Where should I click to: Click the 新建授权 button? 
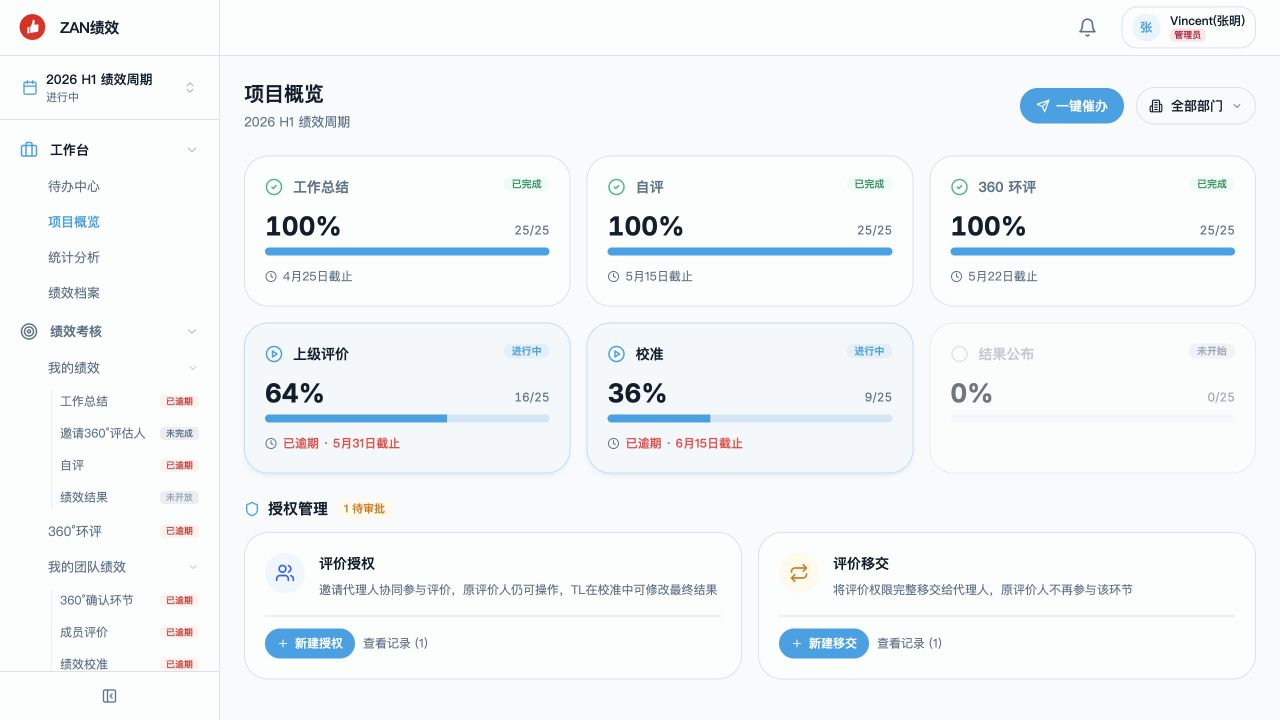coord(310,643)
